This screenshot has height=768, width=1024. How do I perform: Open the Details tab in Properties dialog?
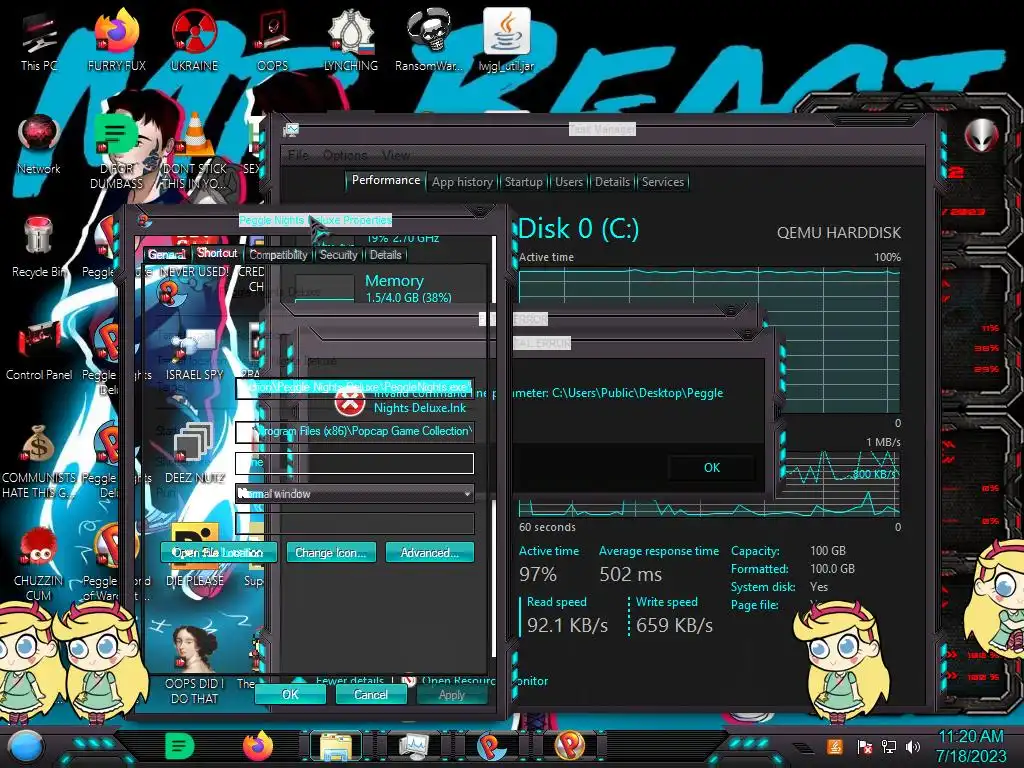[x=385, y=255]
